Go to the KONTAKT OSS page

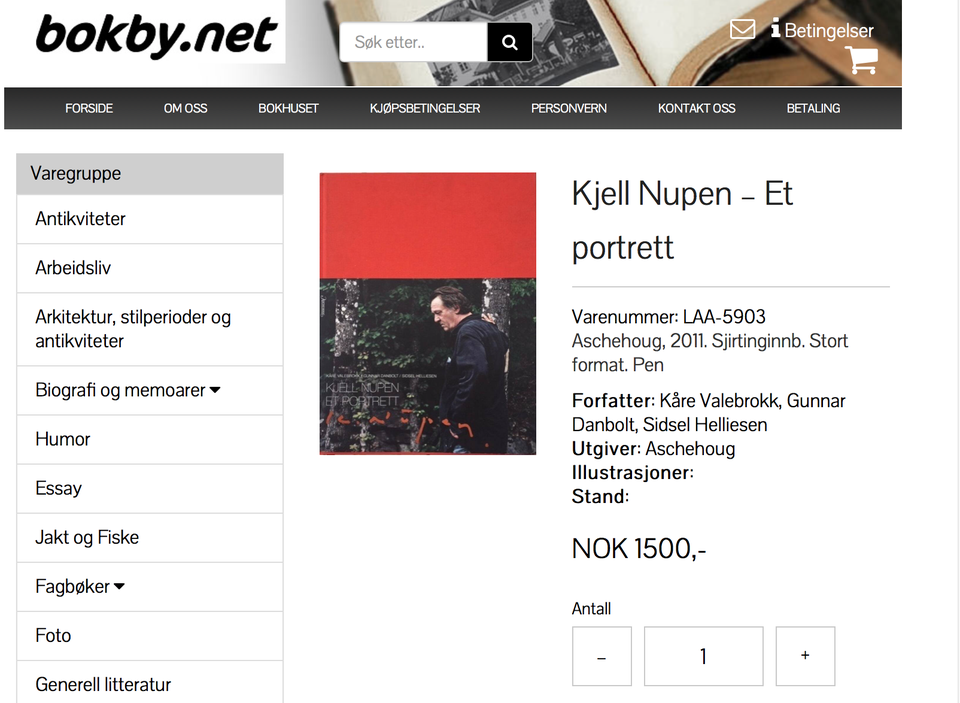pyautogui.click(x=696, y=108)
